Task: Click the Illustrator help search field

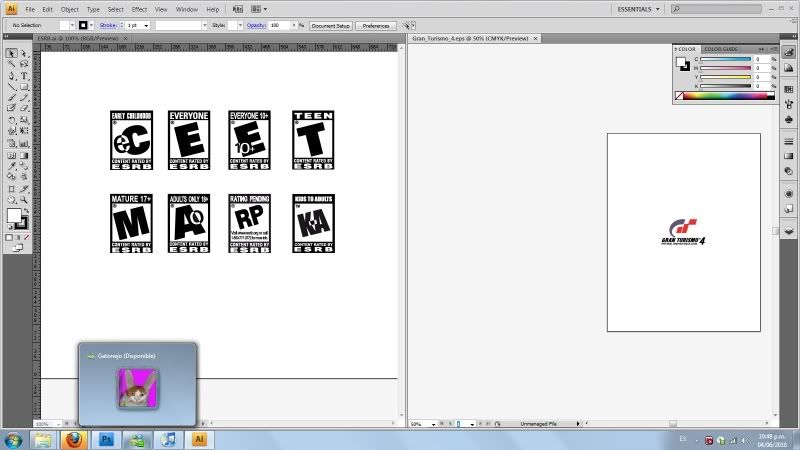Action: tap(716, 9)
